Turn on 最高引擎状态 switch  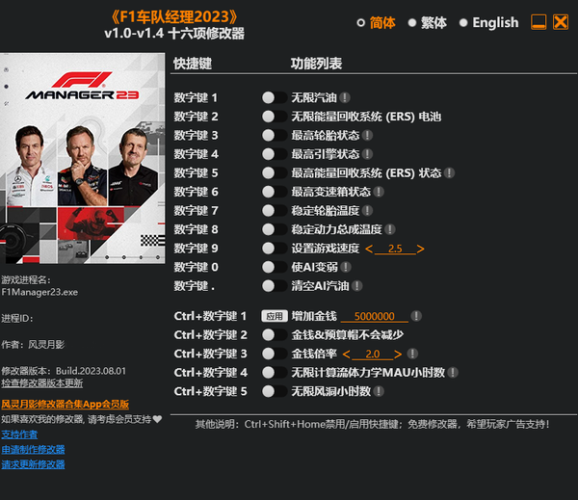(x=274, y=154)
